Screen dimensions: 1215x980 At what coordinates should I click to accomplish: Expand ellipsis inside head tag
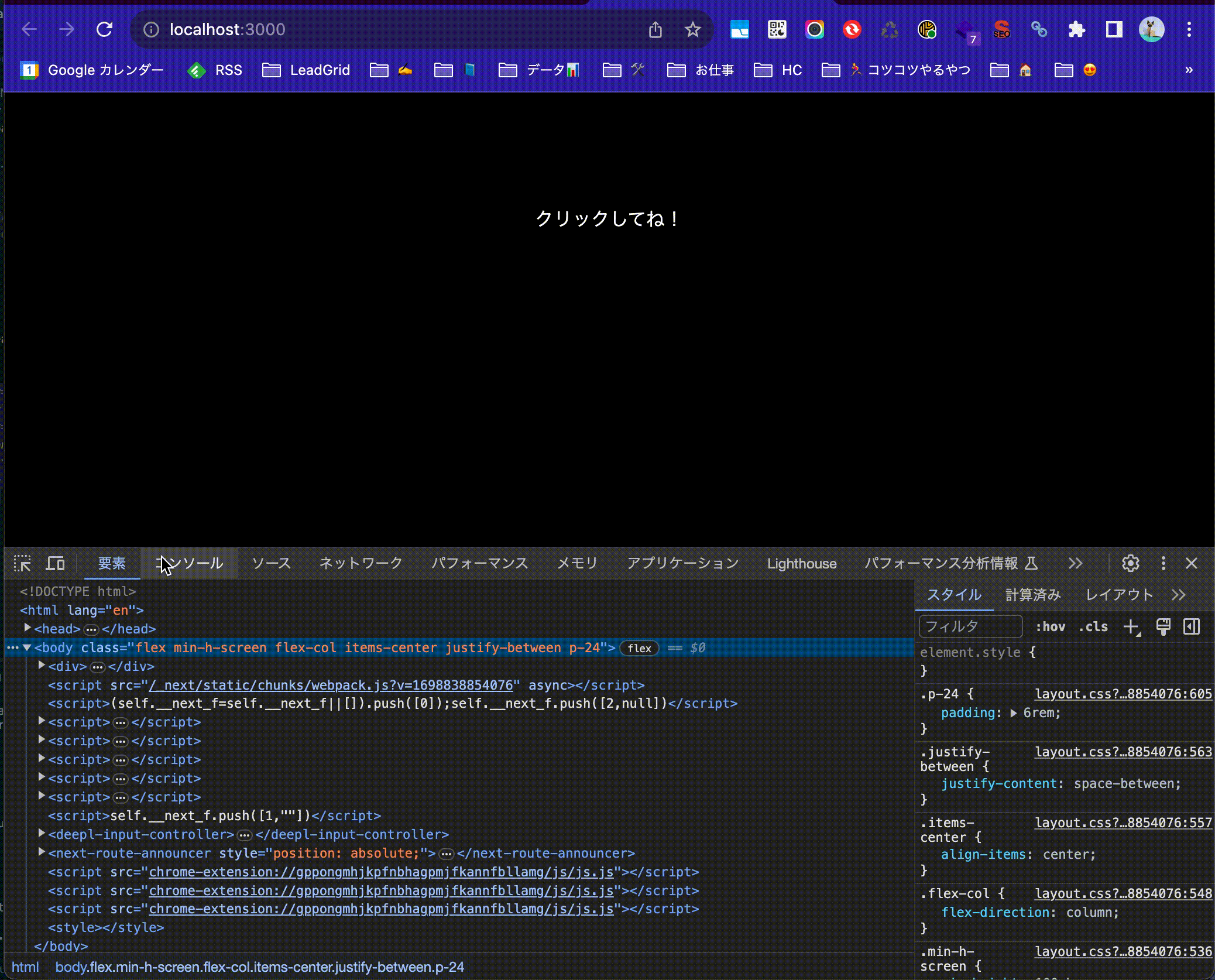(91, 629)
